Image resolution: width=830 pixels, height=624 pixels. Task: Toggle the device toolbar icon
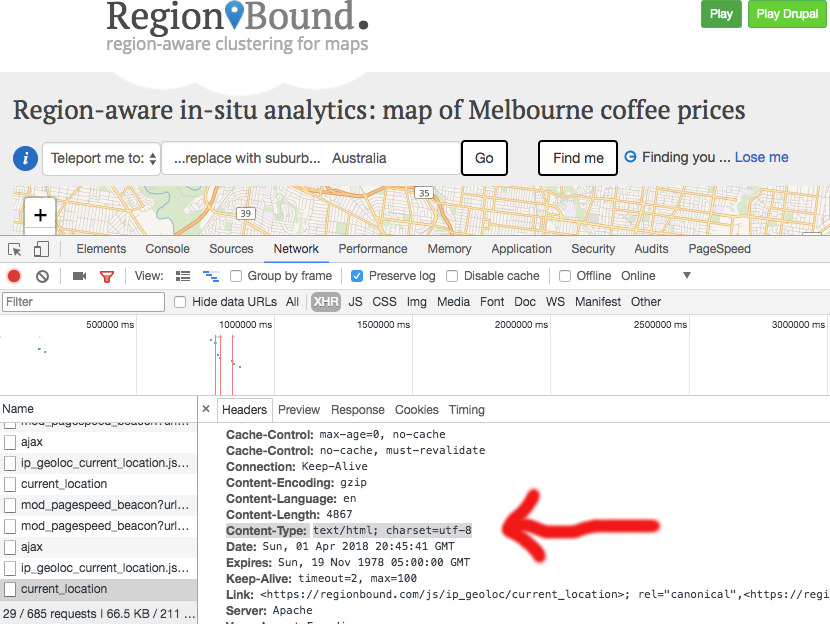pyautogui.click(x=41, y=249)
